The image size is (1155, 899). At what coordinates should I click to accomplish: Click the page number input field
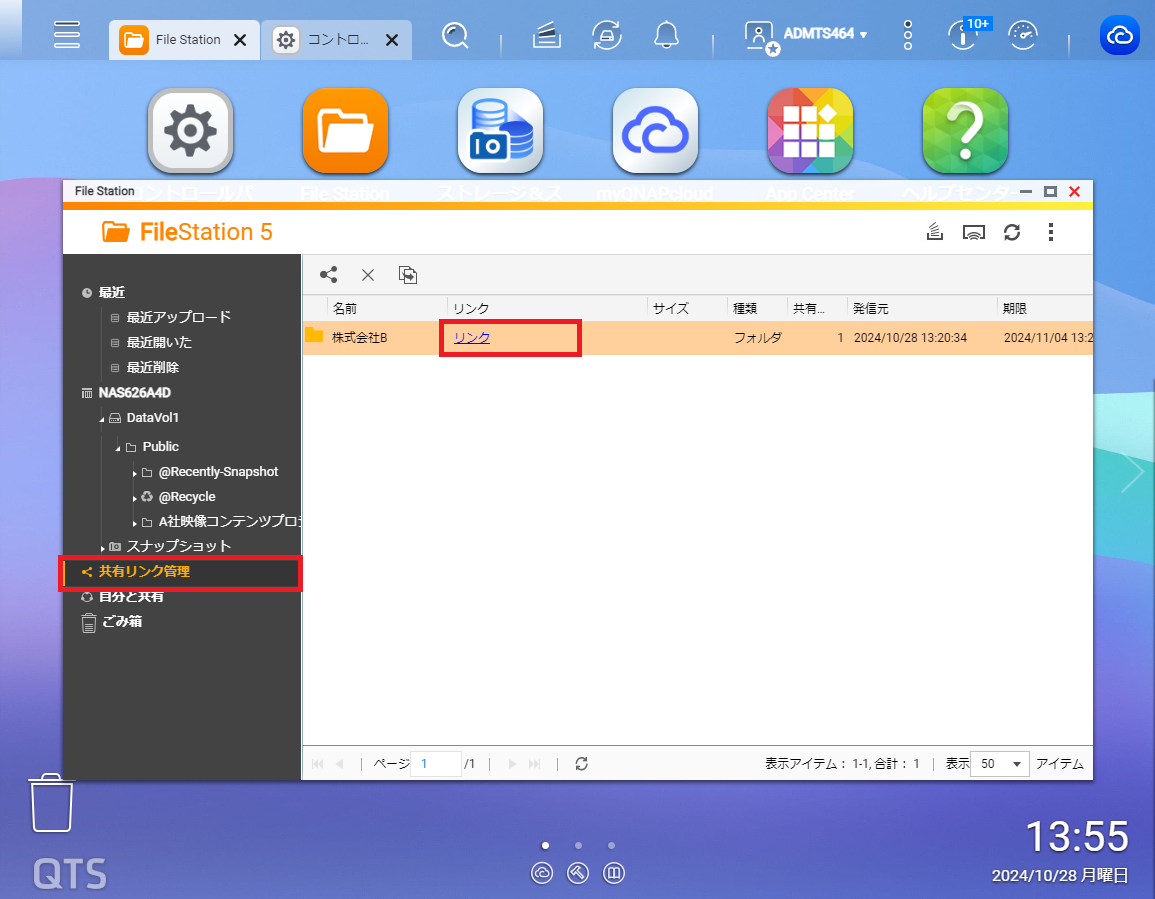pos(436,763)
